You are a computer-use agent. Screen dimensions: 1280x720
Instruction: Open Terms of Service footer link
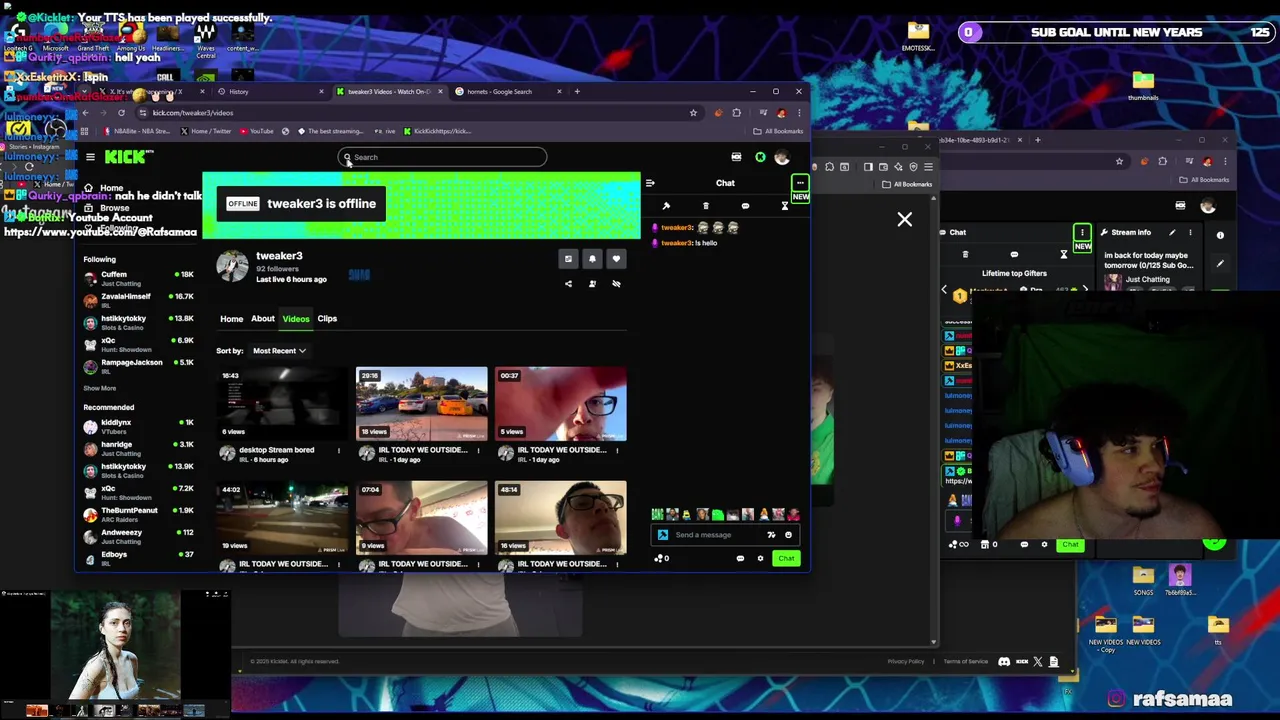pos(966,661)
